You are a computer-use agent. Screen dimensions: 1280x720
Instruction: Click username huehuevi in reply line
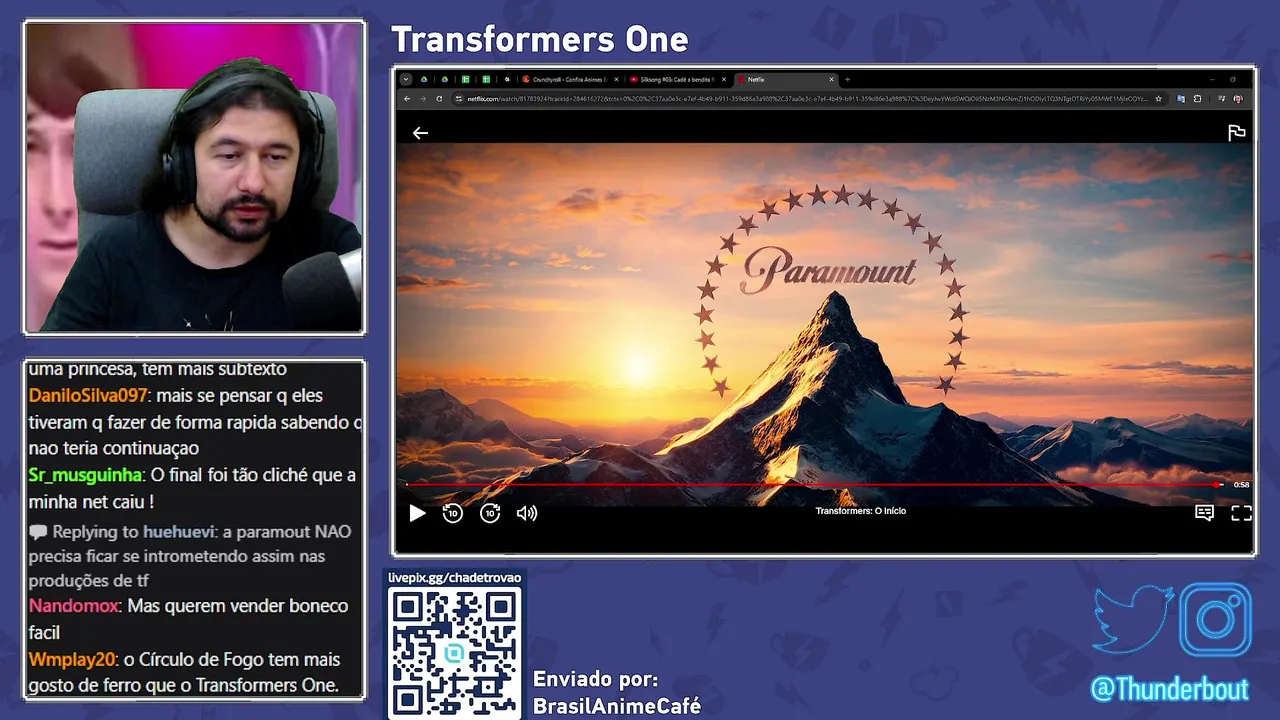tap(178, 531)
